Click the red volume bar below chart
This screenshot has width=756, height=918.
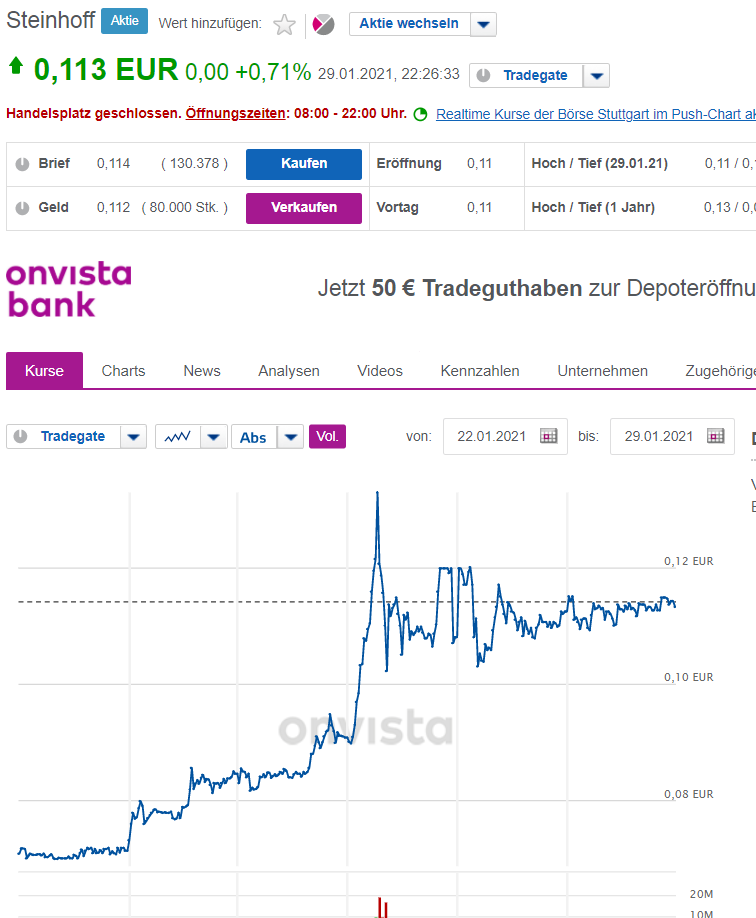tap(382, 907)
